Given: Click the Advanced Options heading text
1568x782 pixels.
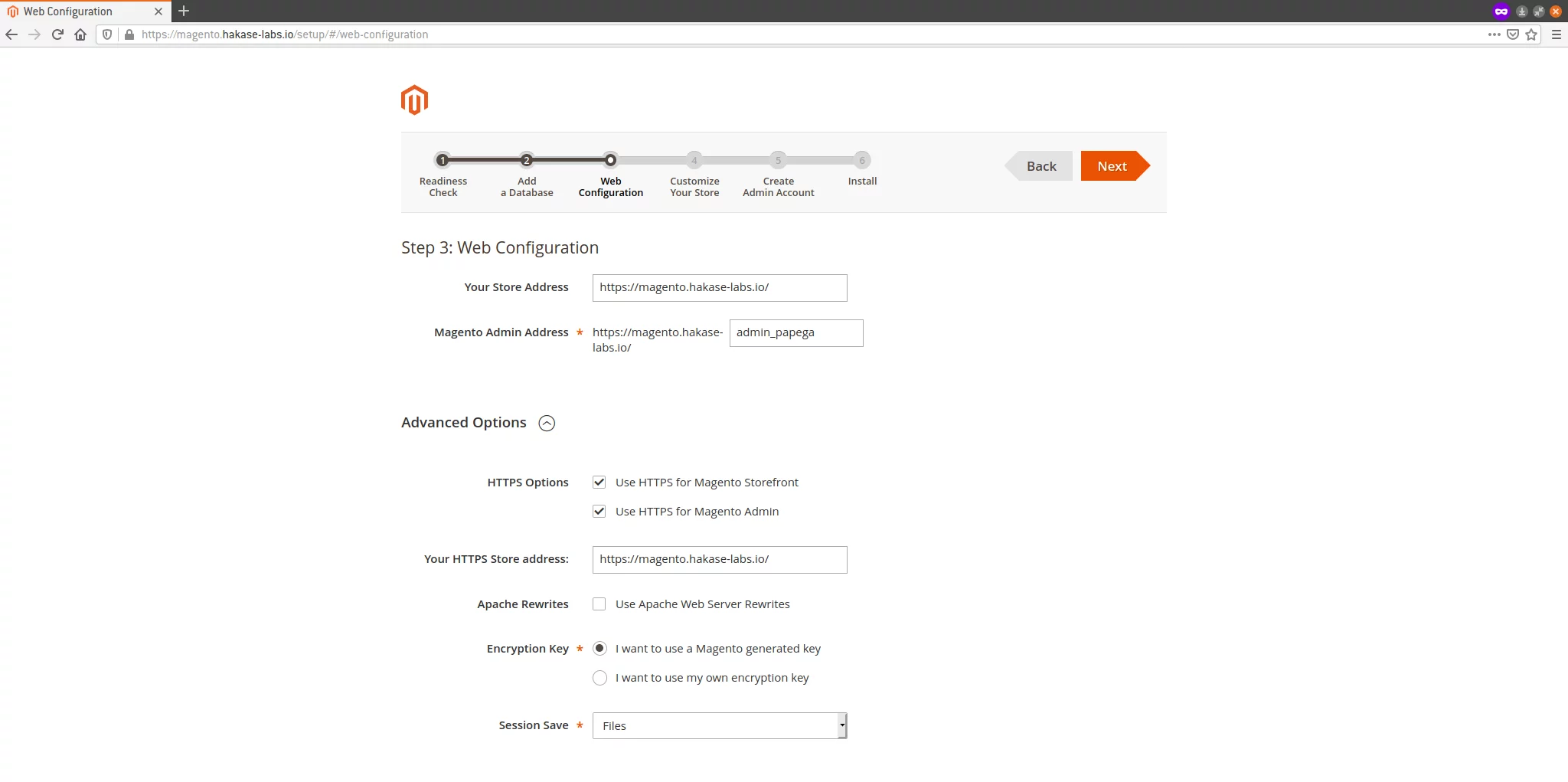Looking at the screenshot, I should [x=464, y=423].
